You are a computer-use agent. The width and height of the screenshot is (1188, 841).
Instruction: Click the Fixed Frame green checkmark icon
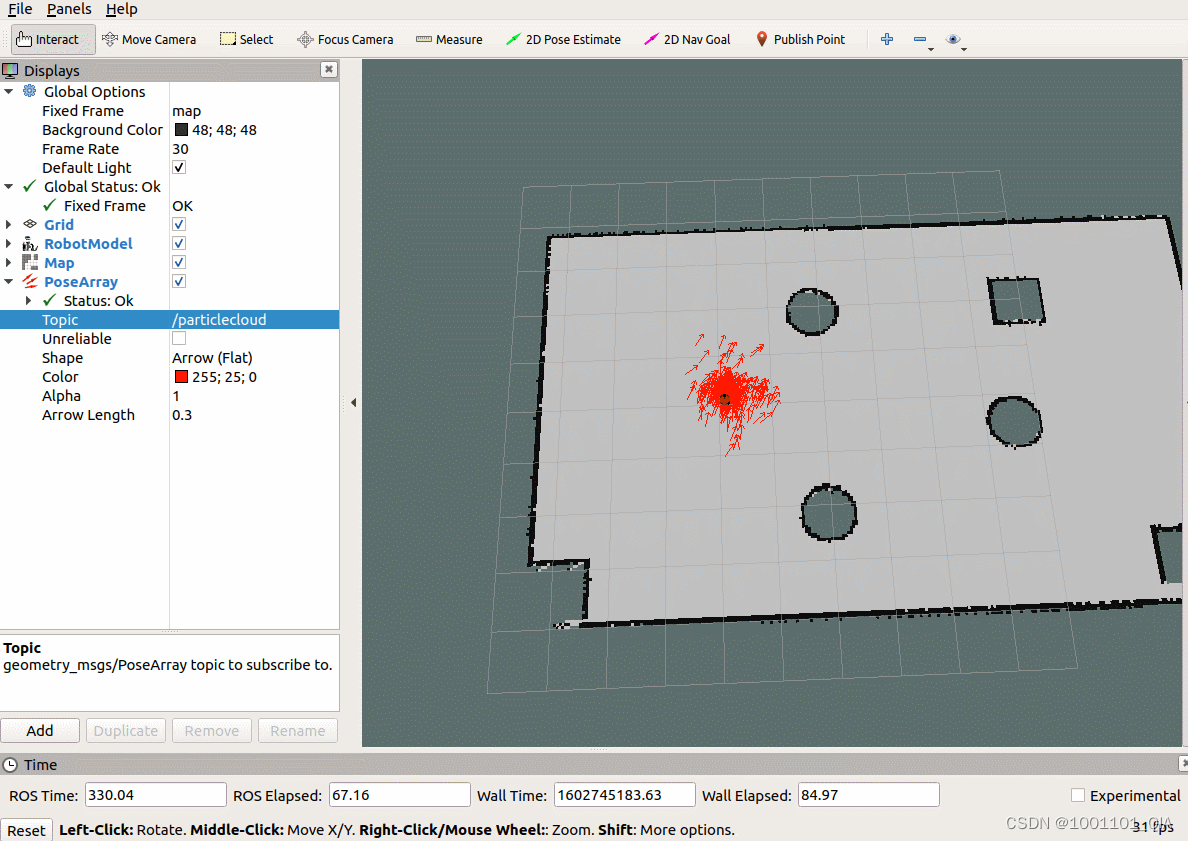point(49,205)
